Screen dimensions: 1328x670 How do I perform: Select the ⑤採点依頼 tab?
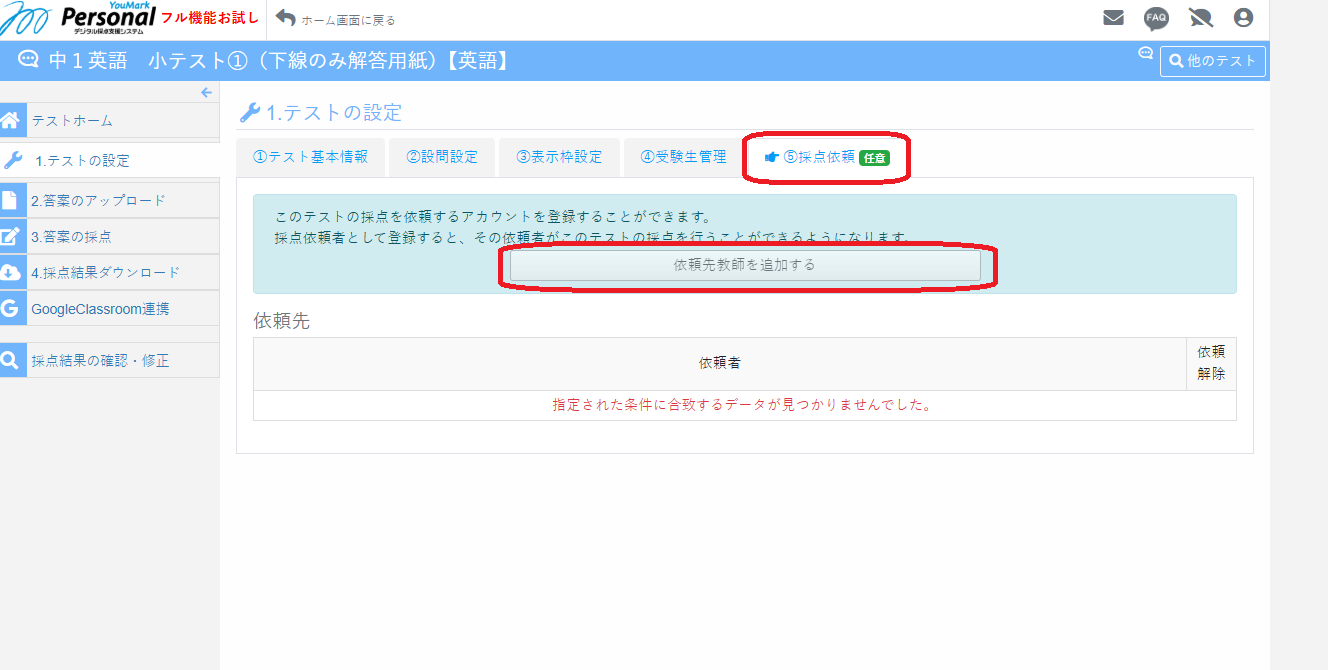click(x=825, y=157)
